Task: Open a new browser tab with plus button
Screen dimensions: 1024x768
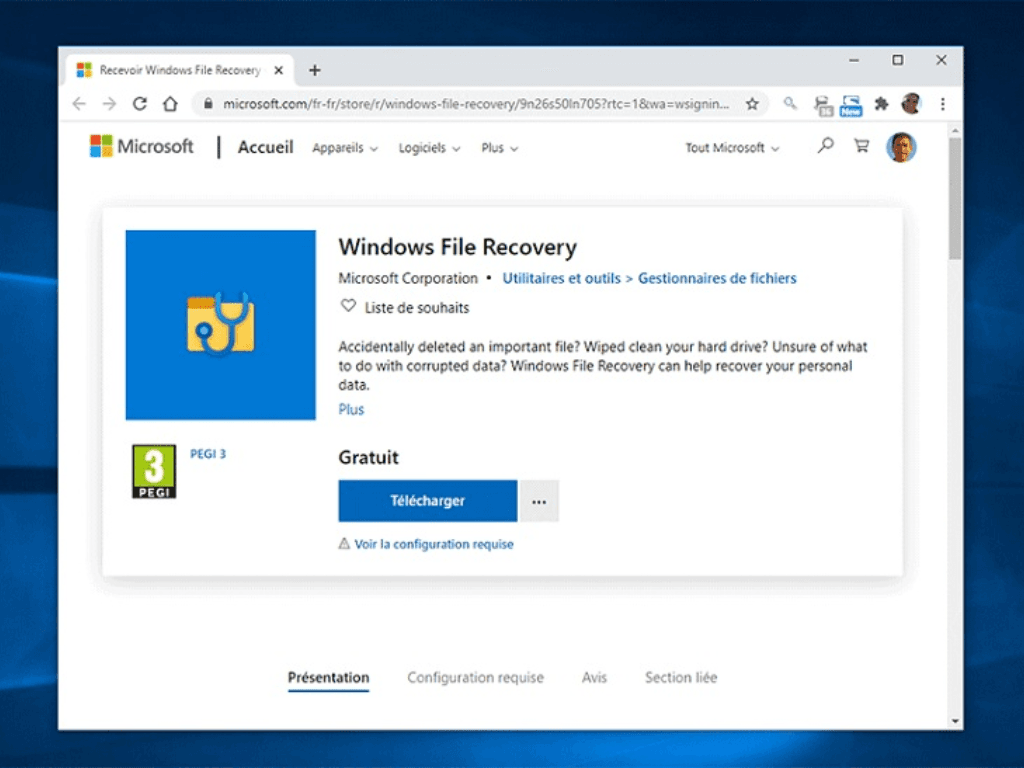Action: point(315,70)
